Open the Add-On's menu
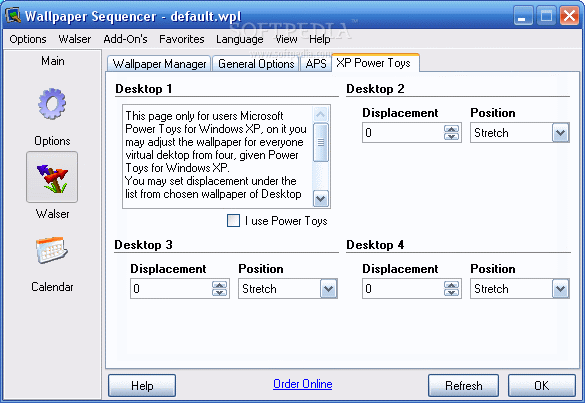 click(x=125, y=39)
